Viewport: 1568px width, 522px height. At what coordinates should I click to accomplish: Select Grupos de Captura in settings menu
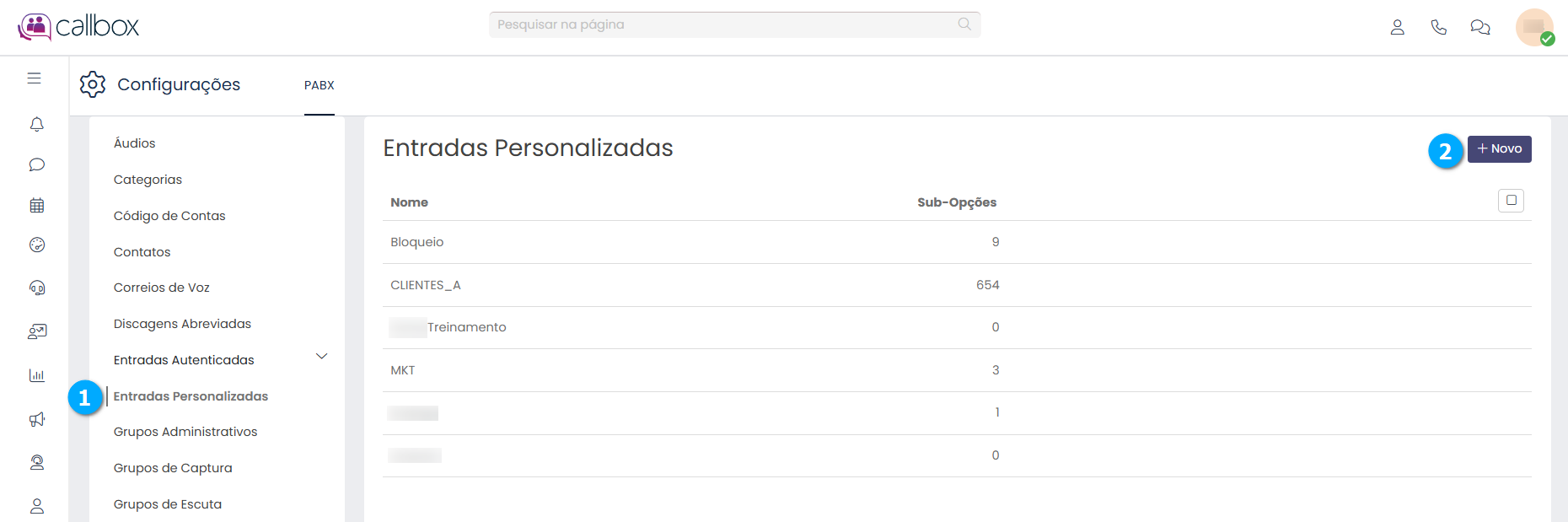pyautogui.click(x=173, y=468)
